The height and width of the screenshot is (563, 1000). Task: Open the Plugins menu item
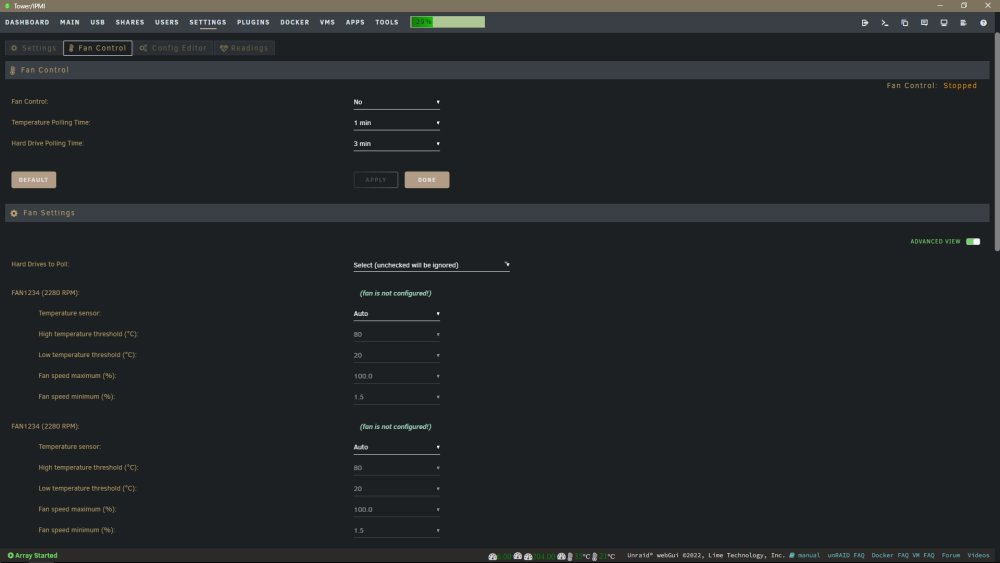[x=253, y=22]
